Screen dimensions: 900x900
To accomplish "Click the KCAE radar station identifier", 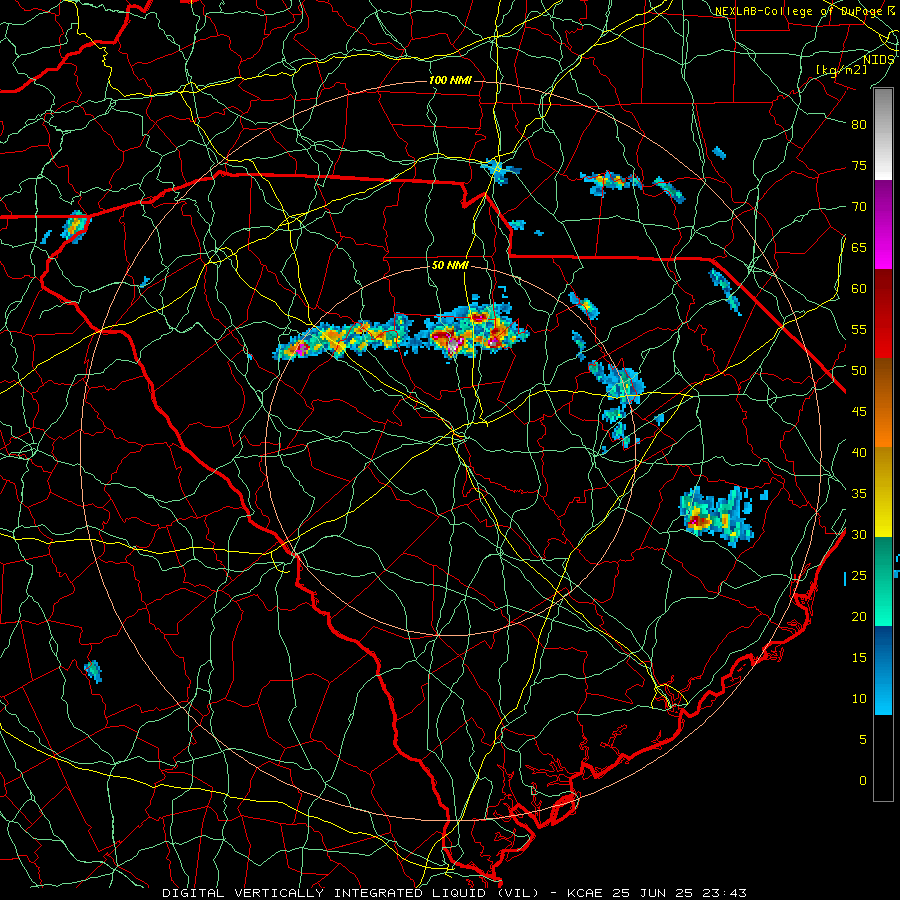I will pos(584,893).
